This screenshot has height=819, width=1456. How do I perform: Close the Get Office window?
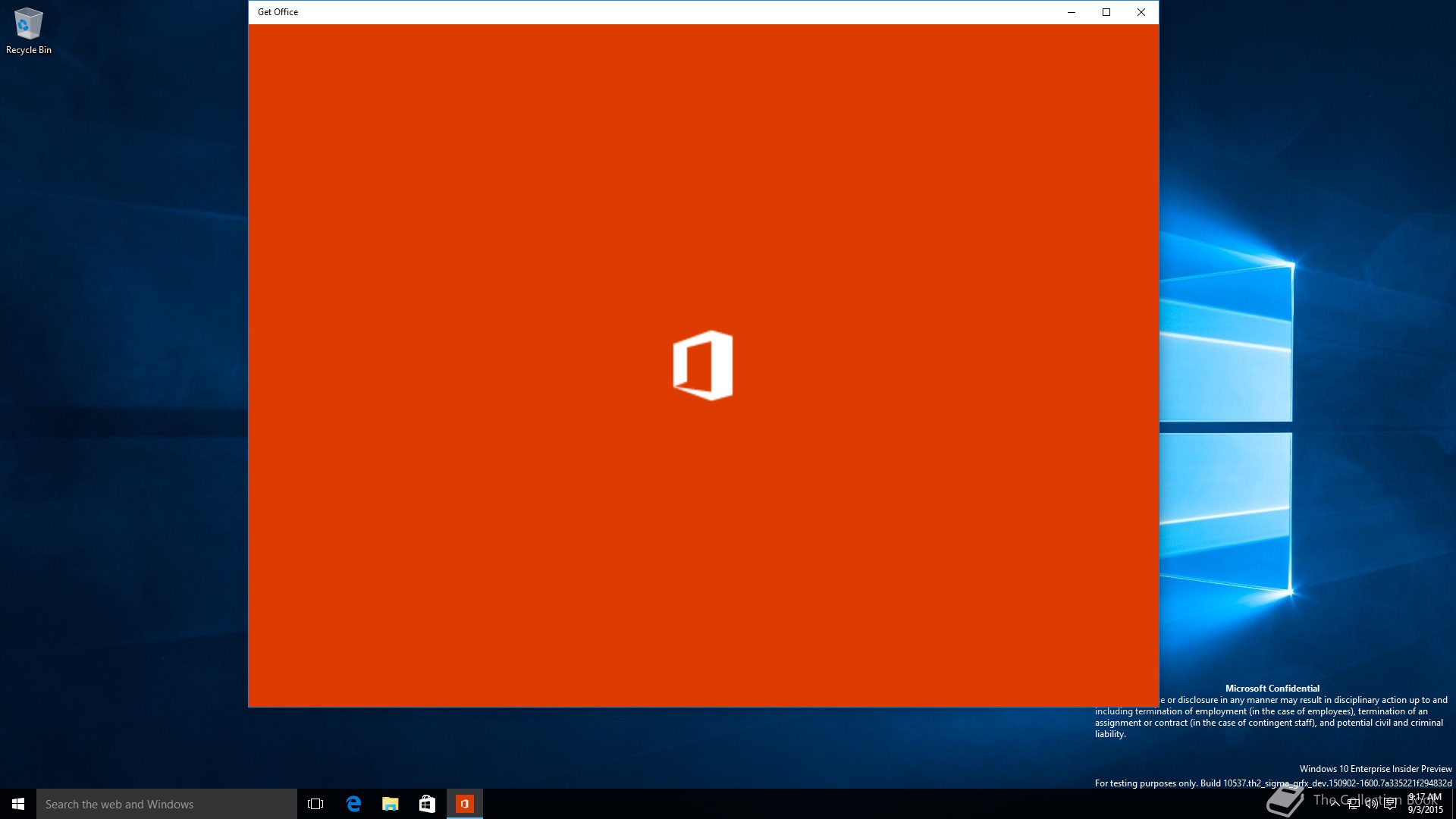tap(1141, 12)
